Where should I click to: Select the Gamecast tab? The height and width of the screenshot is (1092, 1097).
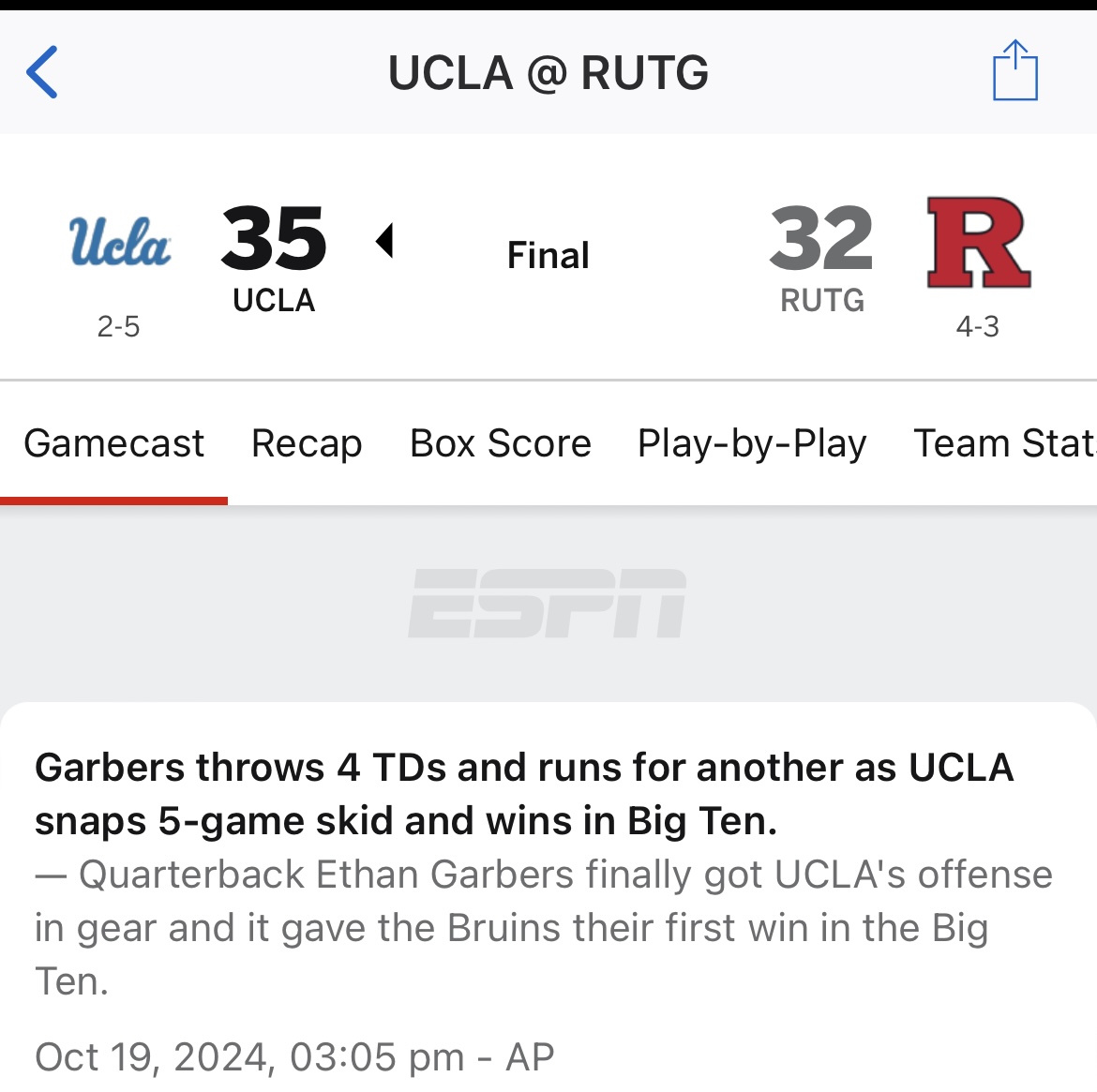[x=113, y=443]
